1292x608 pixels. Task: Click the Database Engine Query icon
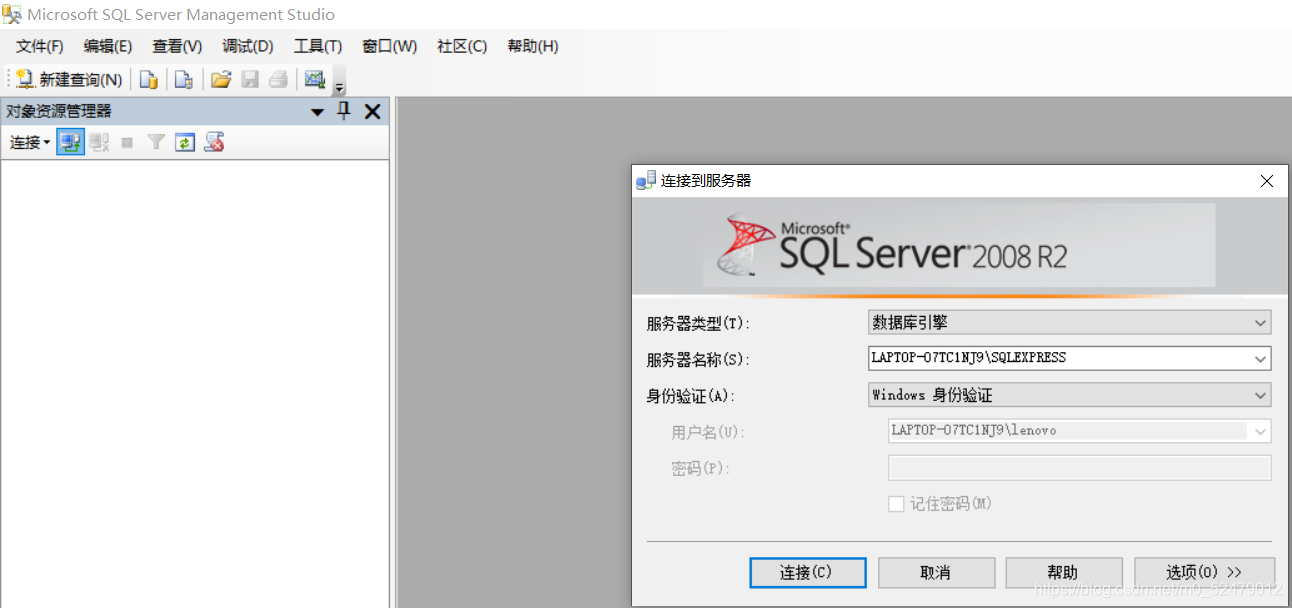(x=148, y=80)
